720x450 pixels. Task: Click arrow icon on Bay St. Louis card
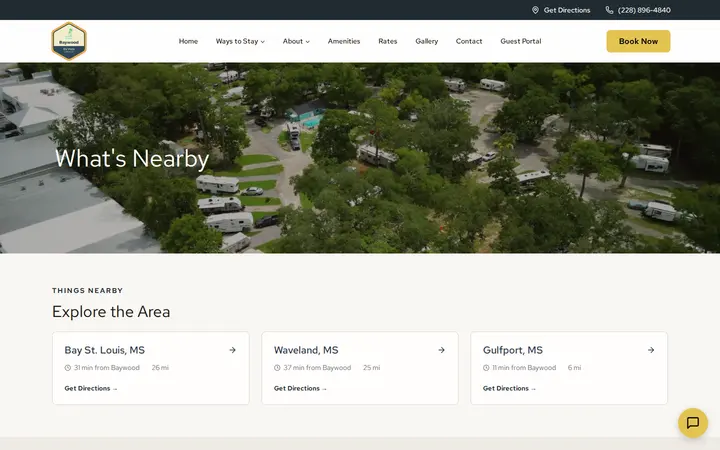[232, 350]
